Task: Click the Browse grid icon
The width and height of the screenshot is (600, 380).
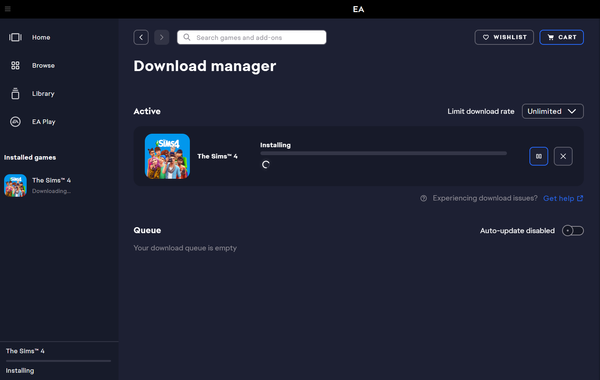Action: (x=15, y=65)
